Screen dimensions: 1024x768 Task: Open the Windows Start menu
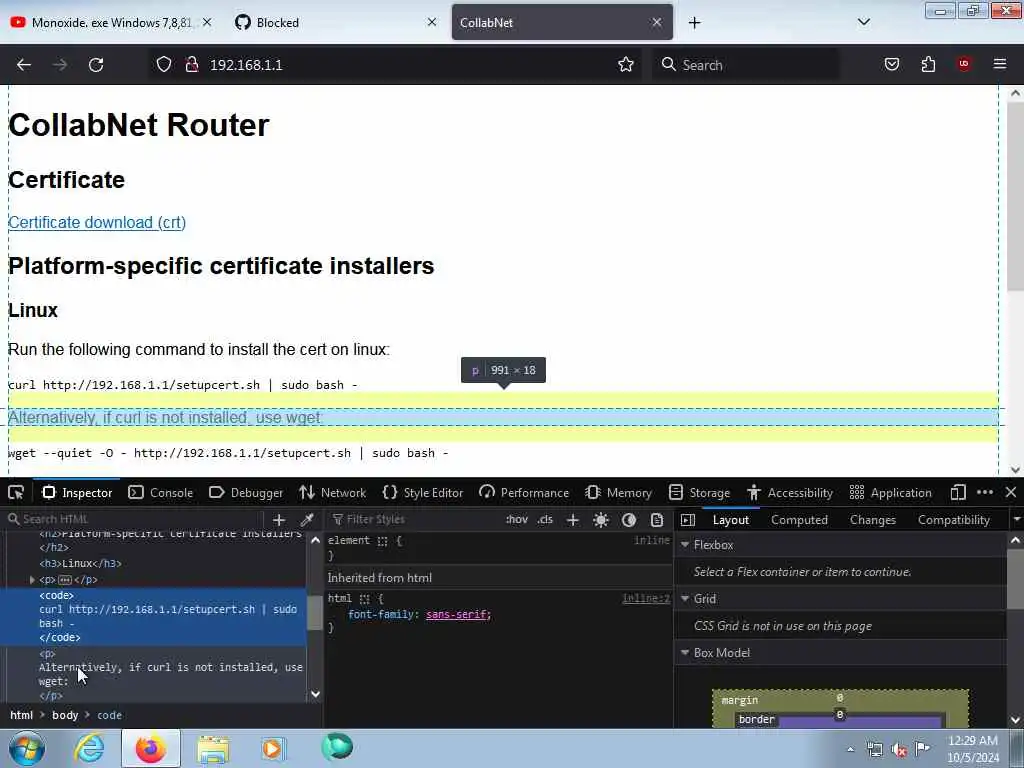[27, 748]
